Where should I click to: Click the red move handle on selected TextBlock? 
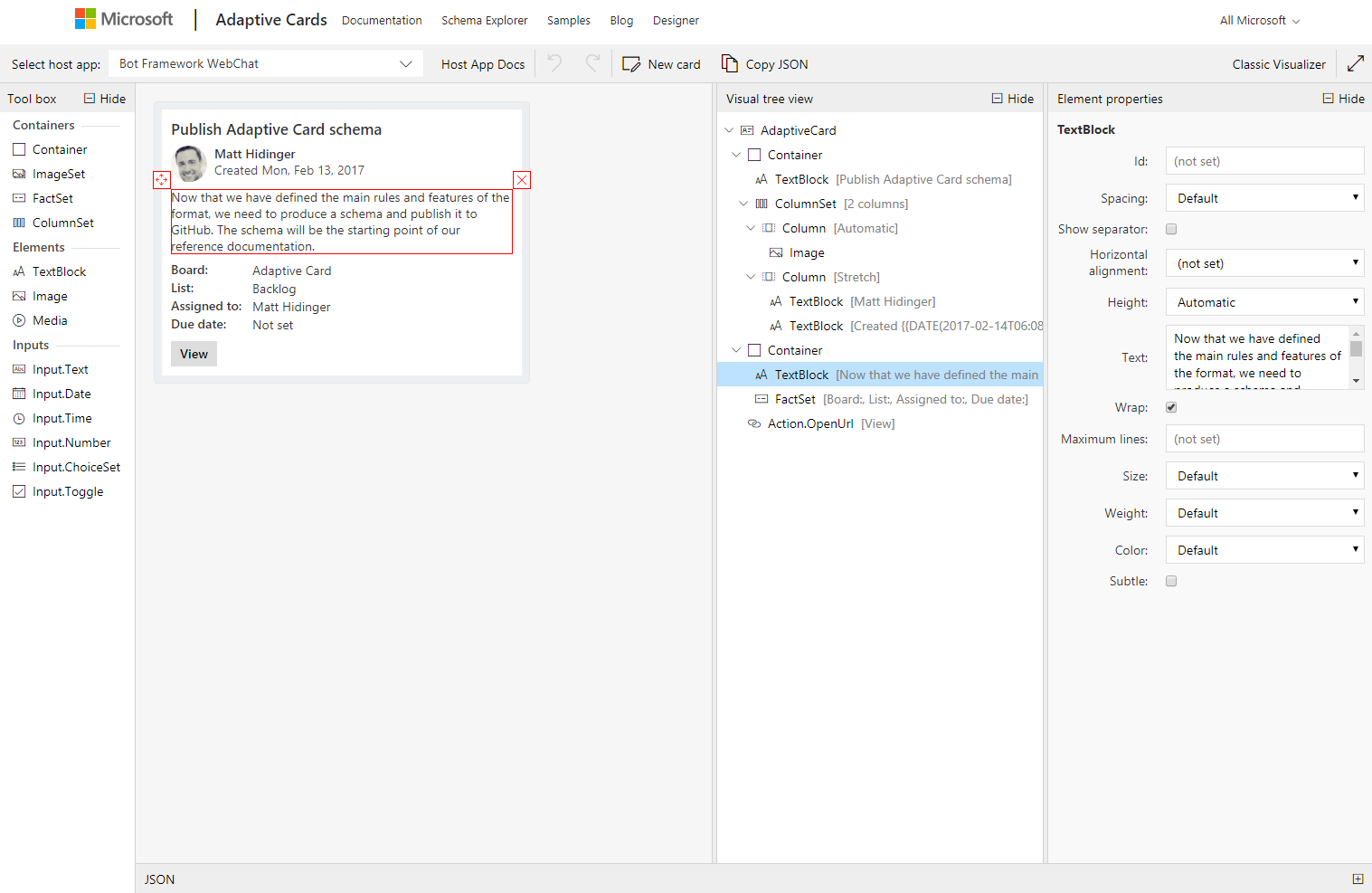pos(162,180)
